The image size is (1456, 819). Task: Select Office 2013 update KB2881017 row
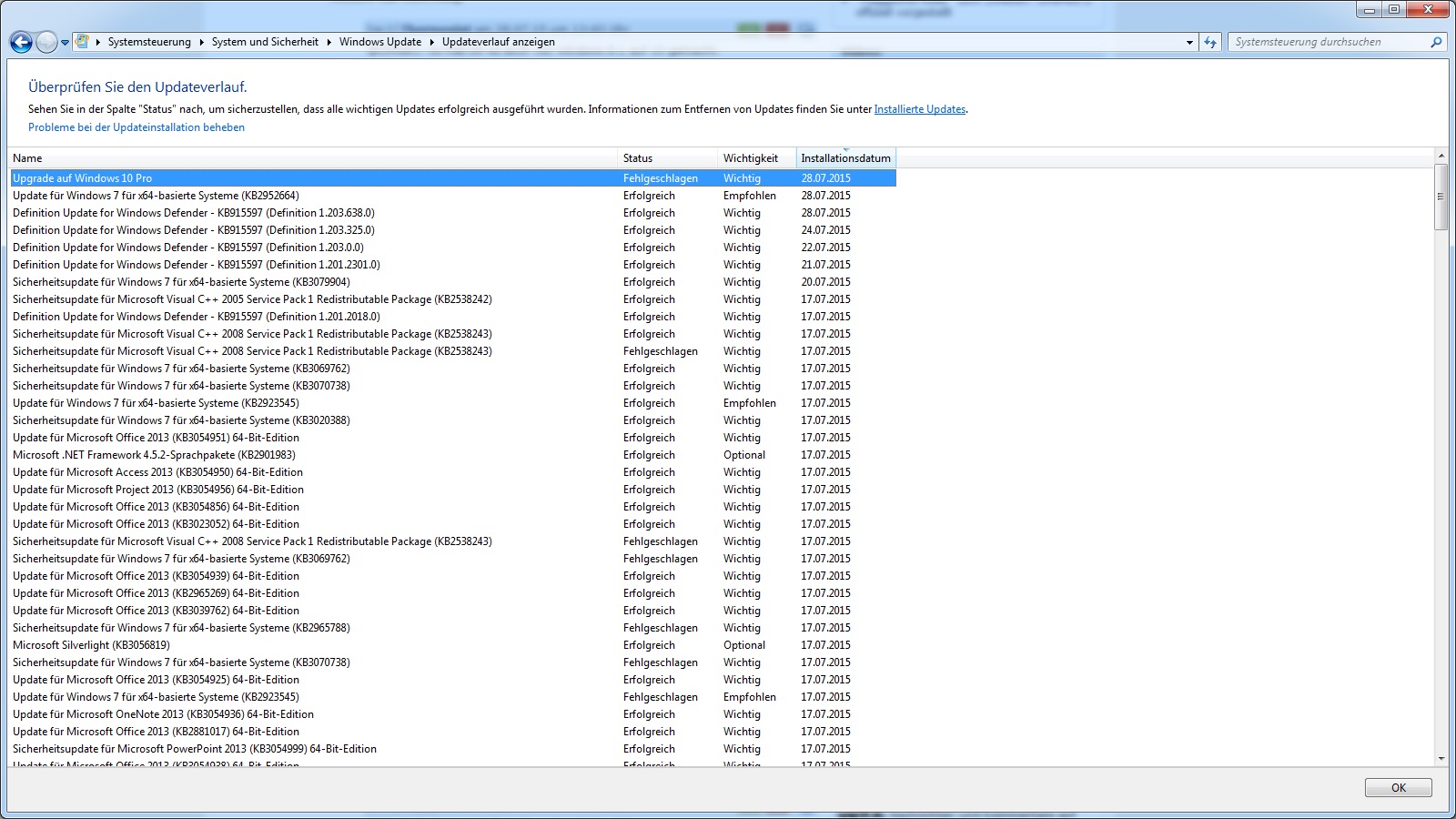(453, 732)
